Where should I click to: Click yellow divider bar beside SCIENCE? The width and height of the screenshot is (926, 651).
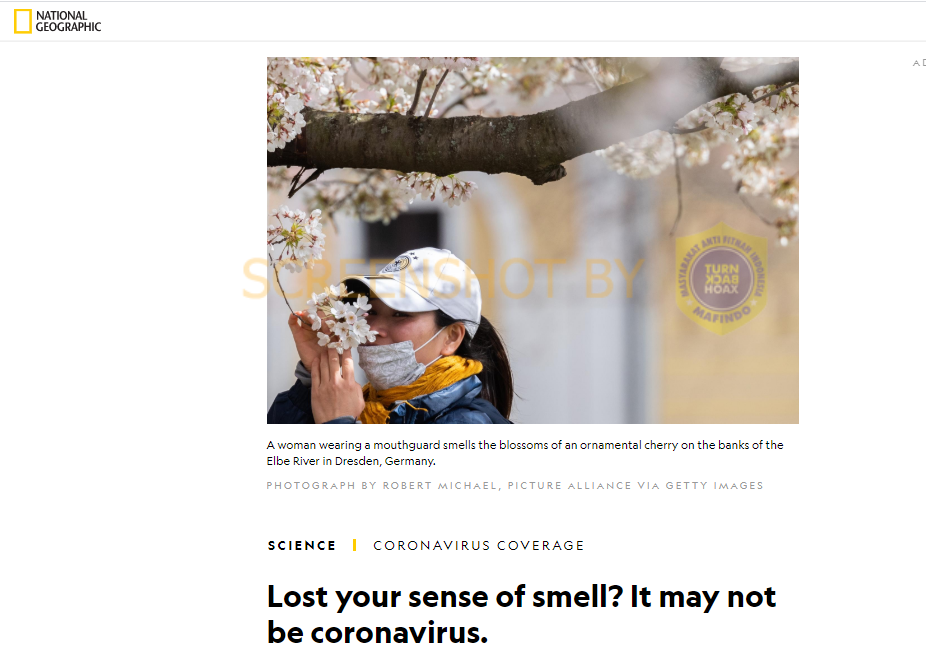coord(354,545)
